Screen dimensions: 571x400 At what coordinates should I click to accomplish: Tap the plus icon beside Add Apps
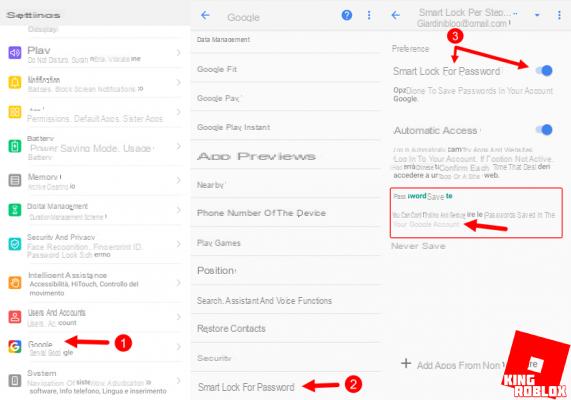(406, 363)
